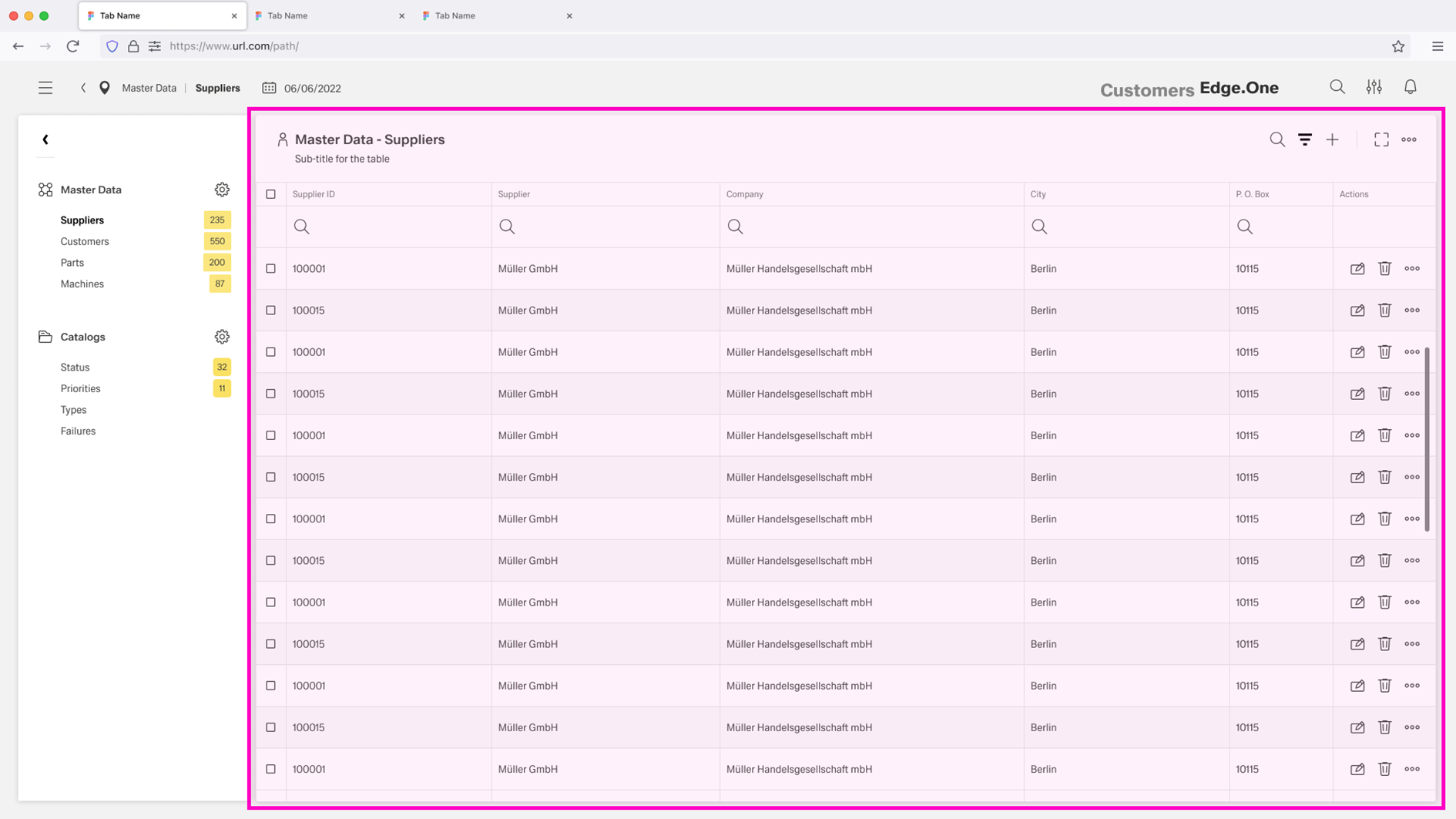This screenshot has width=1456, height=819.
Task: Collapse the sidebar with the left chevron
Action: tap(45, 139)
